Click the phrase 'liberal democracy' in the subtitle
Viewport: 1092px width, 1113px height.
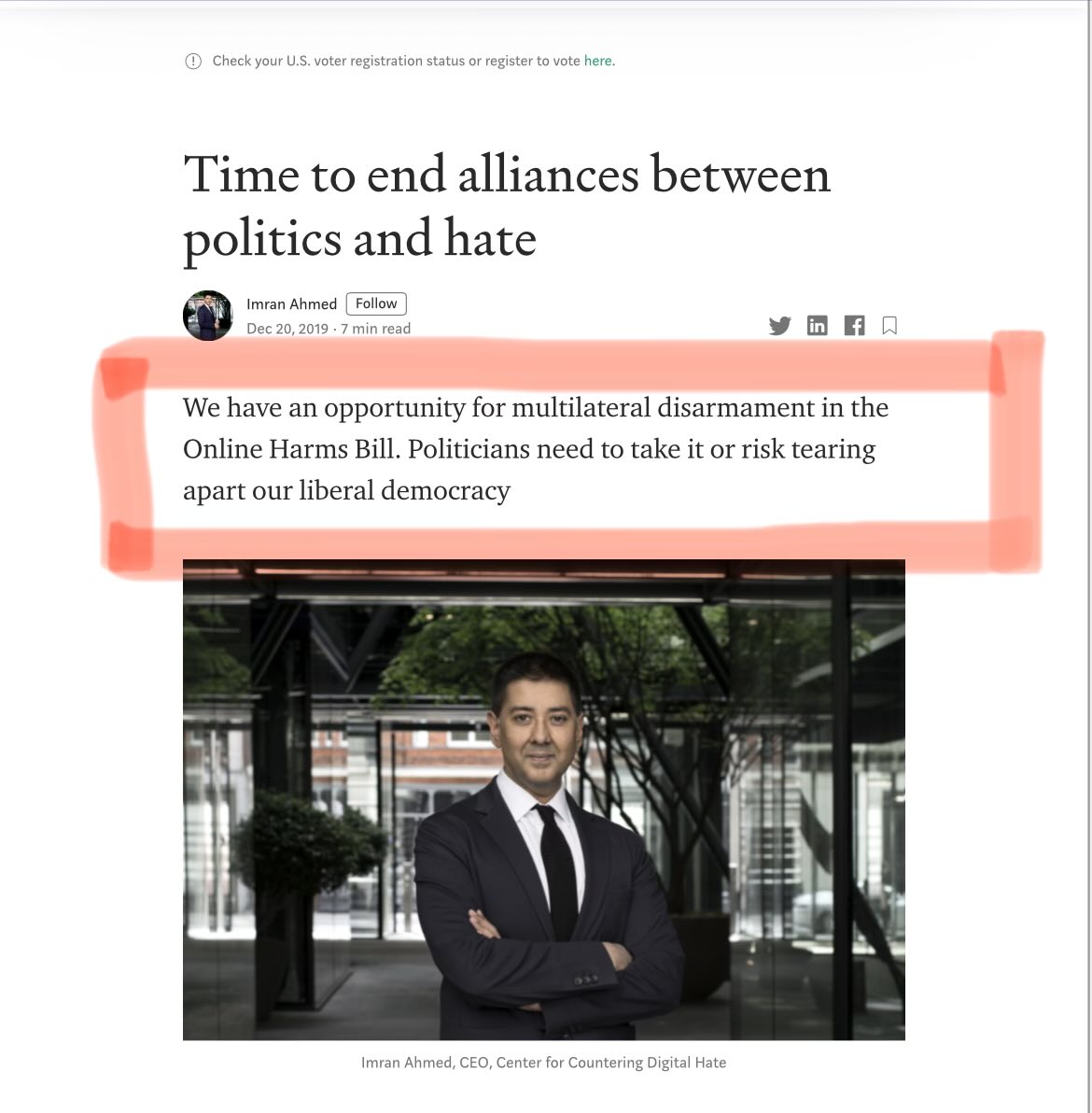(404, 490)
